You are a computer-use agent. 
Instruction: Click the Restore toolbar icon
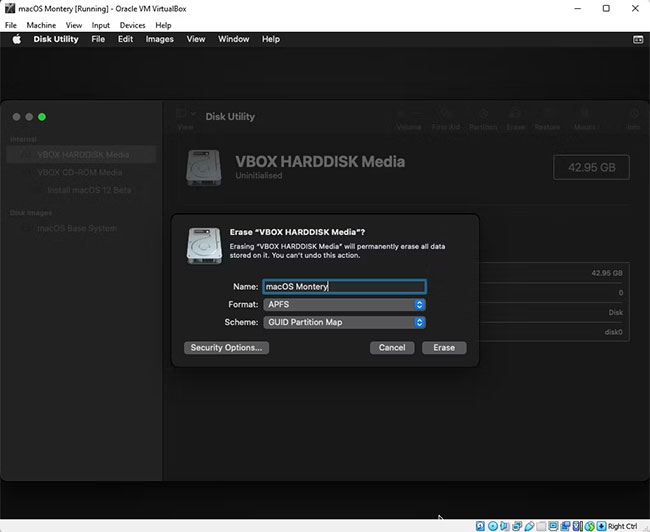(547, 114)
